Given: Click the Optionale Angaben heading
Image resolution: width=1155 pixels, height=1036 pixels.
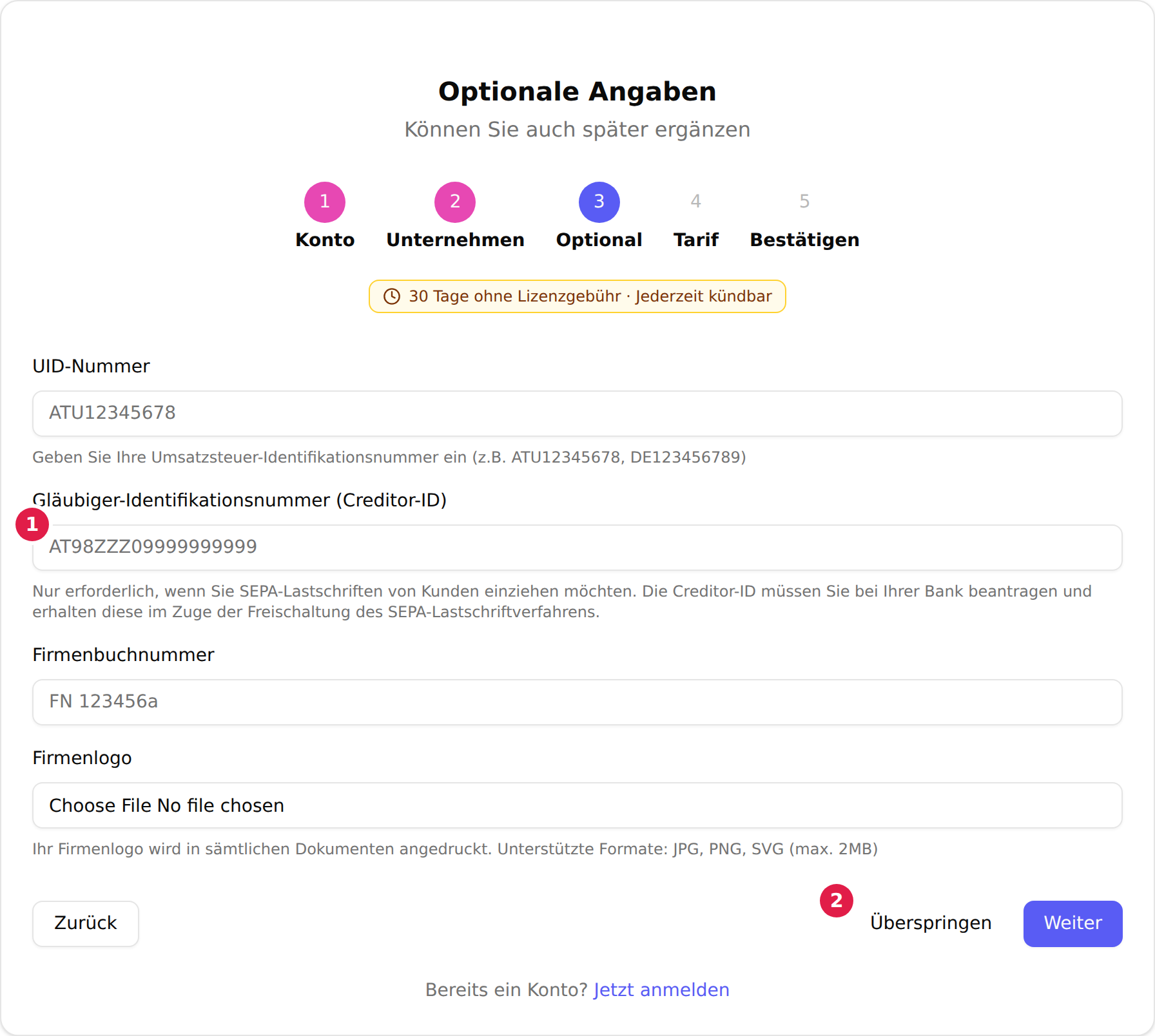Looking at the screenshot, I should pos(577,91).
